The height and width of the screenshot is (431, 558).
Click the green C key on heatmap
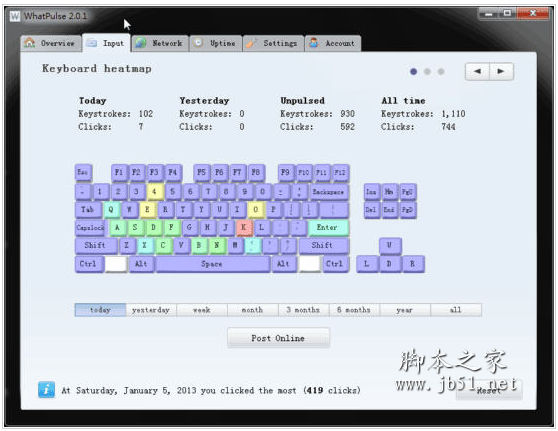coord(163,246)
